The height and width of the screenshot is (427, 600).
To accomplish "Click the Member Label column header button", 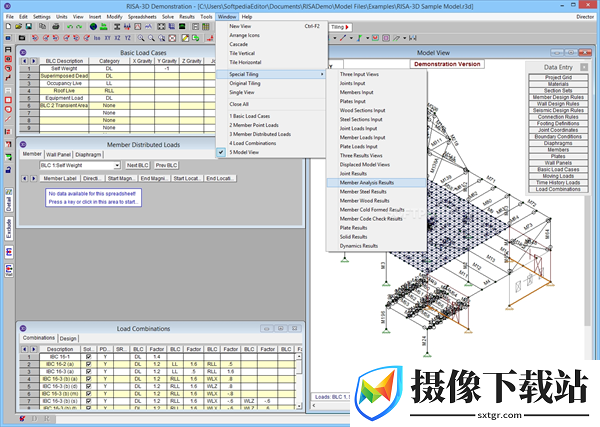I will coord(60,179).
